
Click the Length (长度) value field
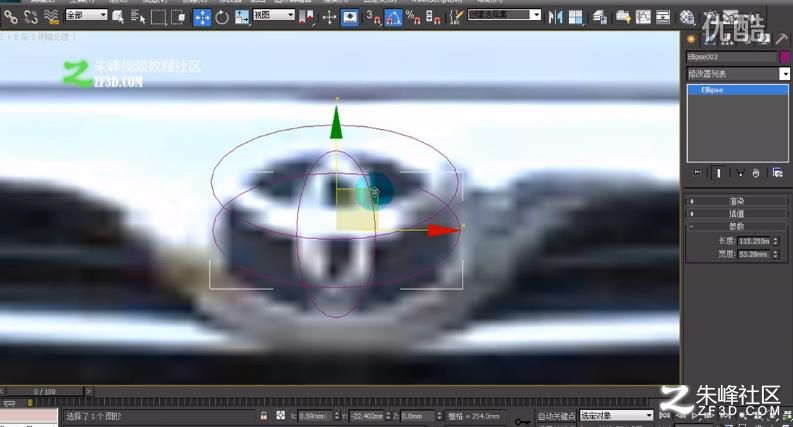754,241
